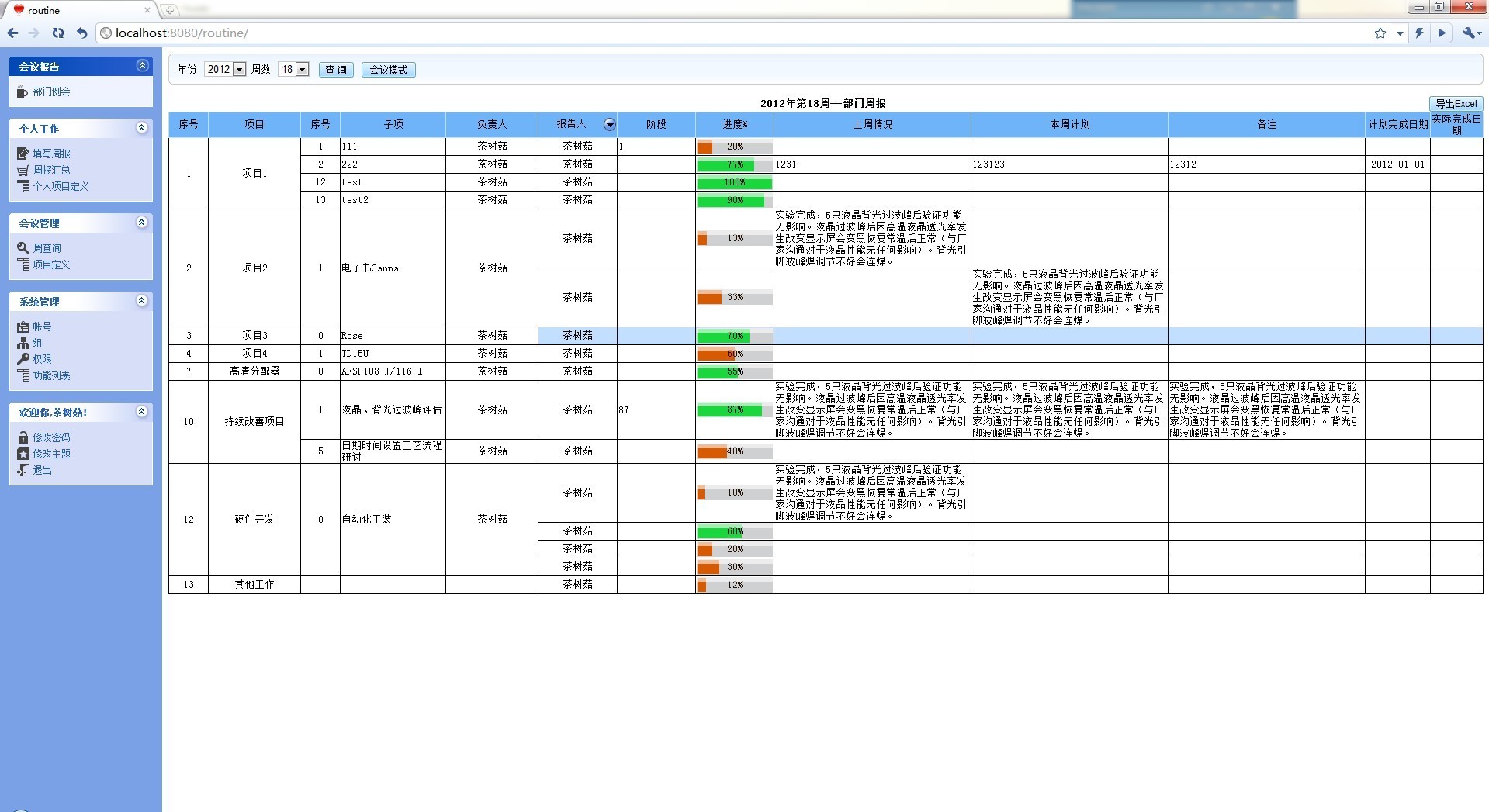Click the lightning bolt icon in browser toolbar
Viewport: 1489px width, 812px height.
(1419, 33)
